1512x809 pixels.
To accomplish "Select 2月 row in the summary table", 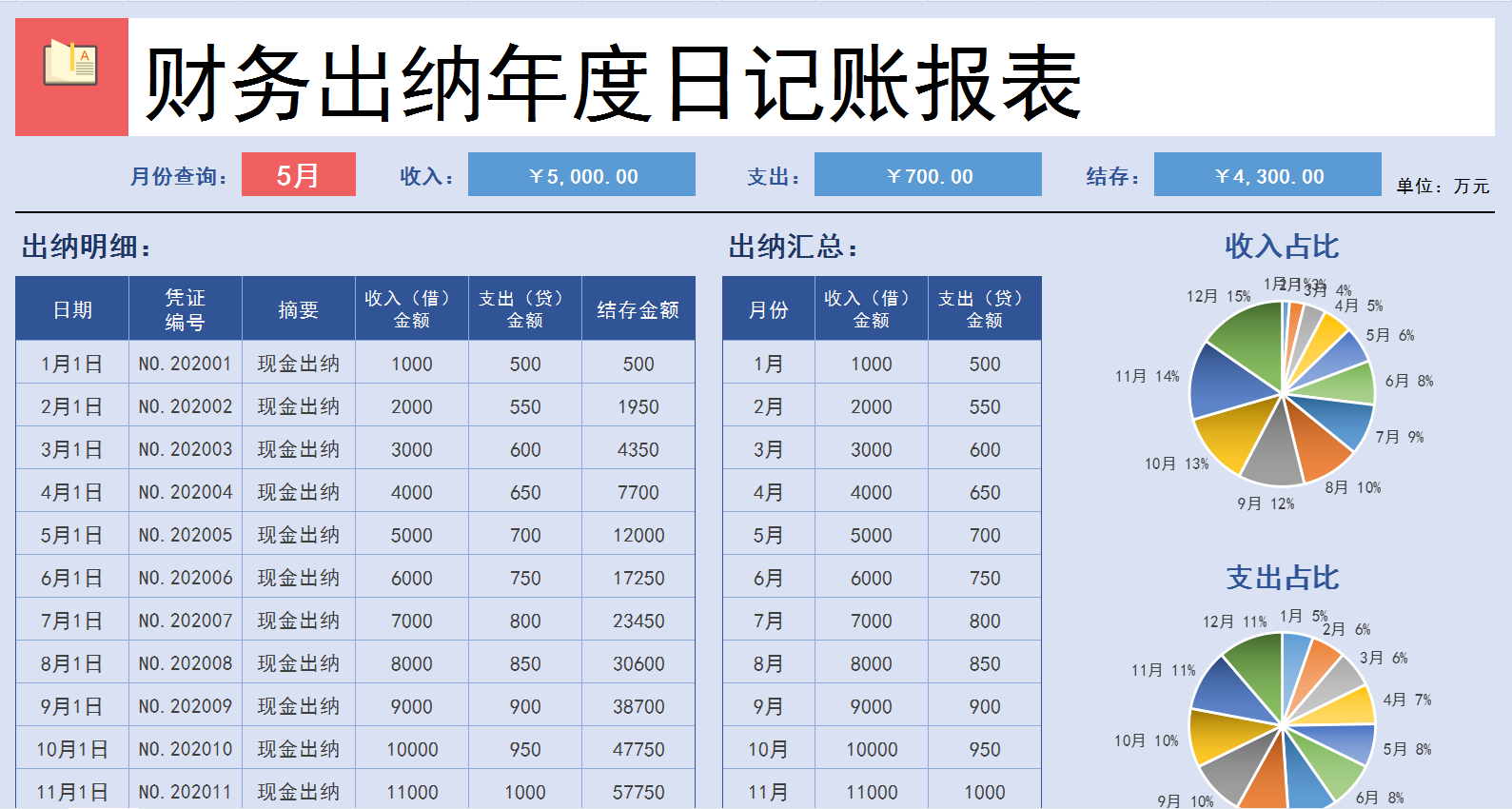I will pyautogui.click(x=882, y=406).
